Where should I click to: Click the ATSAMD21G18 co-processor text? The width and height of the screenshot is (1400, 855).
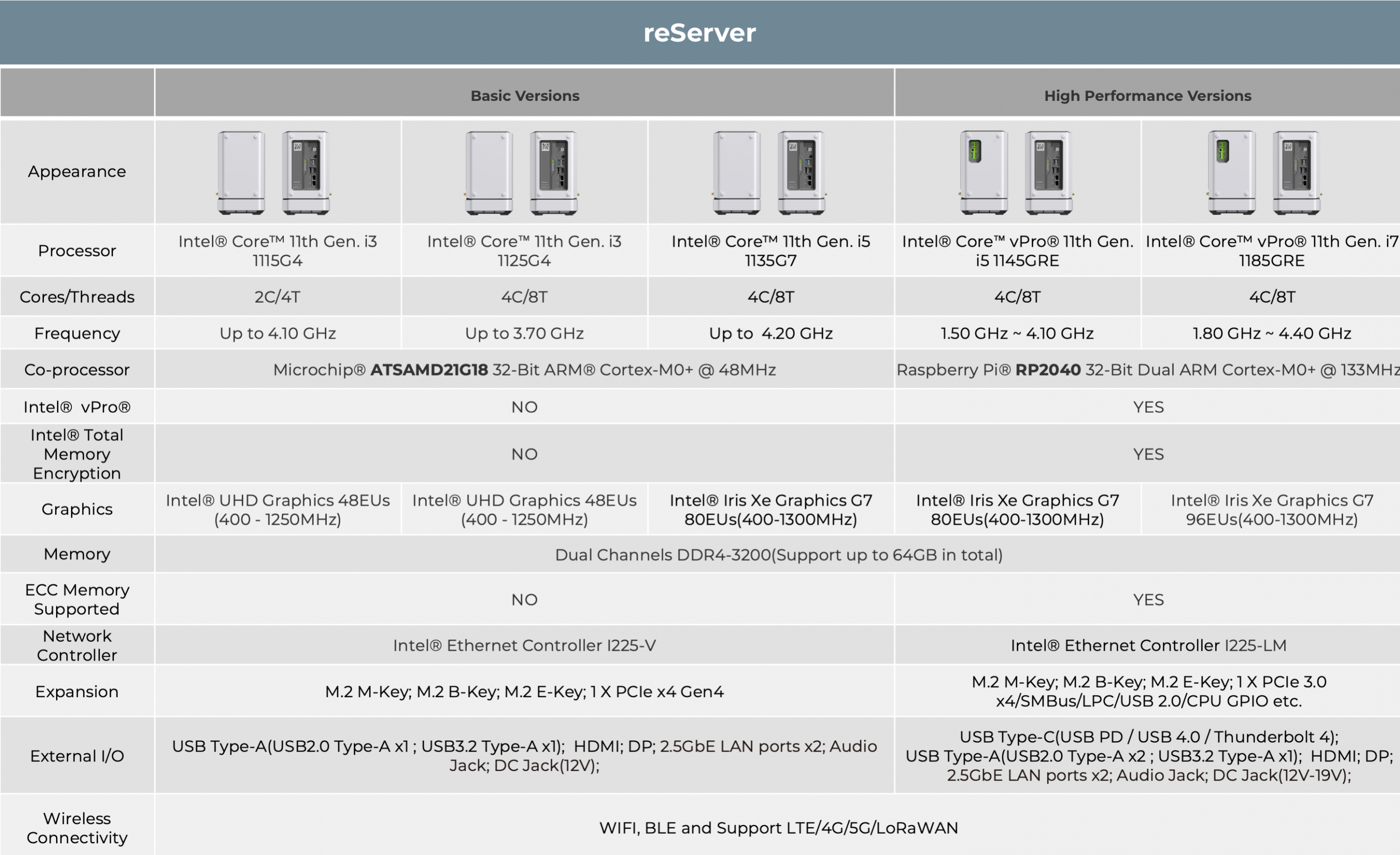coord(428,370)
